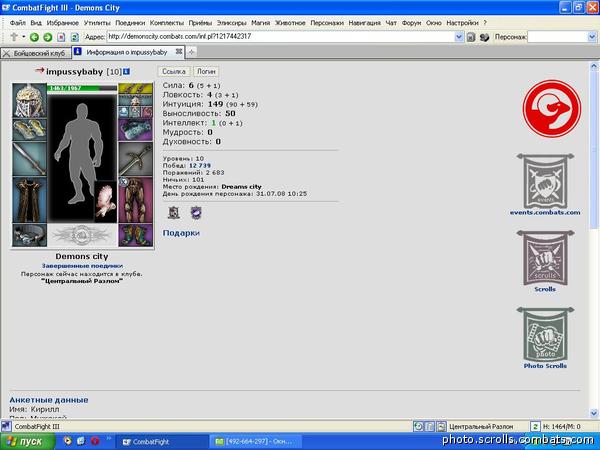Image resolution: width=600 pixels, height=450 pixels.
Task: Click the belt equipment slot
Action: click(29, 235)
